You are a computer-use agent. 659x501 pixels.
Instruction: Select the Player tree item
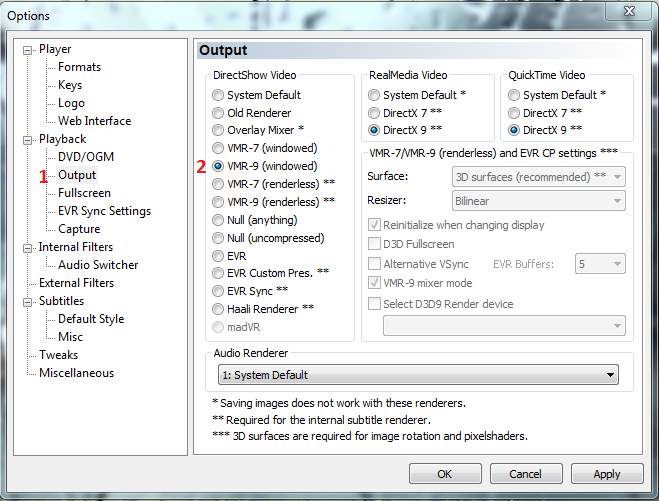pos(55,49)
